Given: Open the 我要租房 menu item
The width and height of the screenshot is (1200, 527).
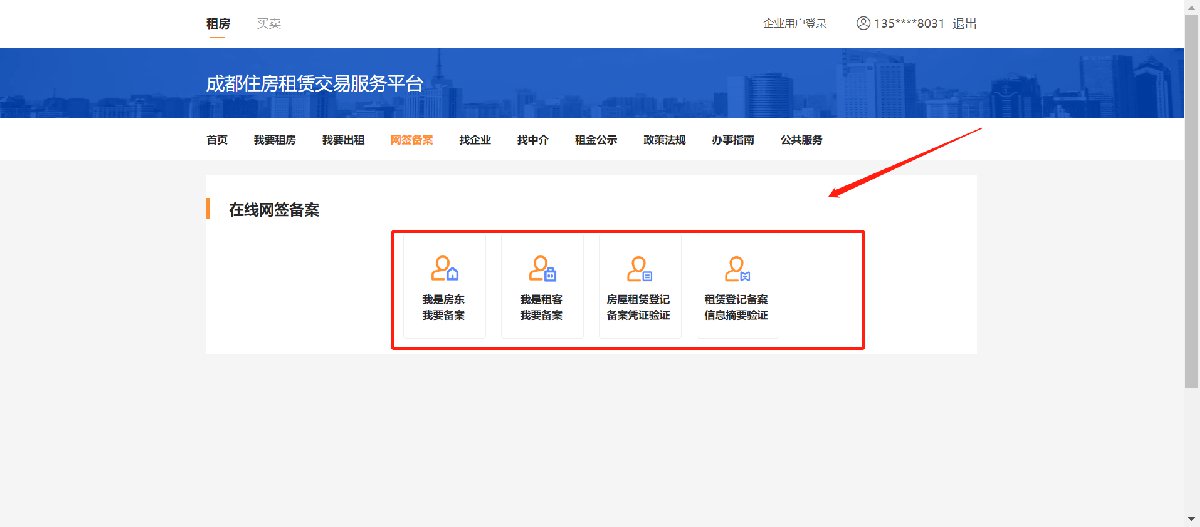Looking at the screenshot, I should pos(274,140).
